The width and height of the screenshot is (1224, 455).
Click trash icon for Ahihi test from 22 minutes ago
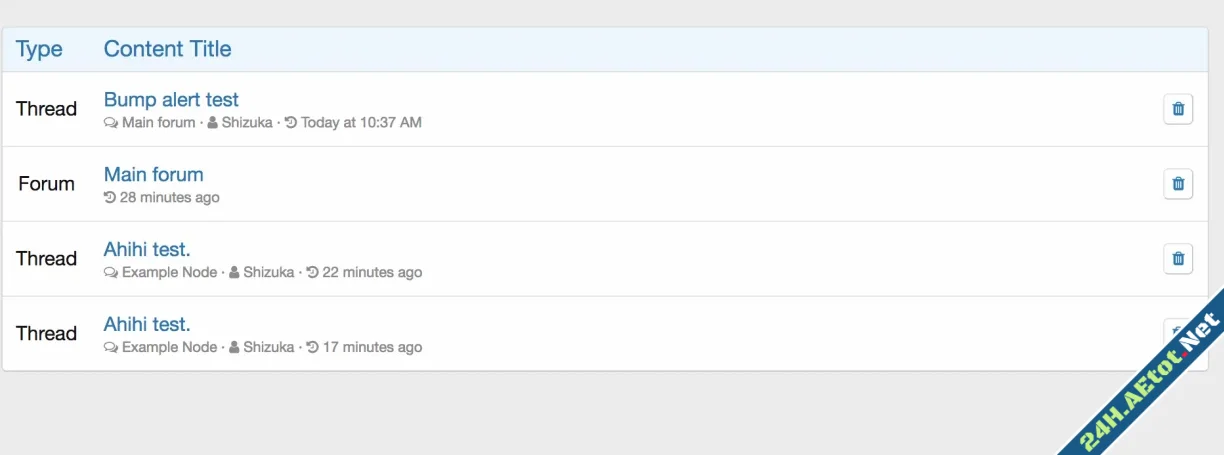1178,259
